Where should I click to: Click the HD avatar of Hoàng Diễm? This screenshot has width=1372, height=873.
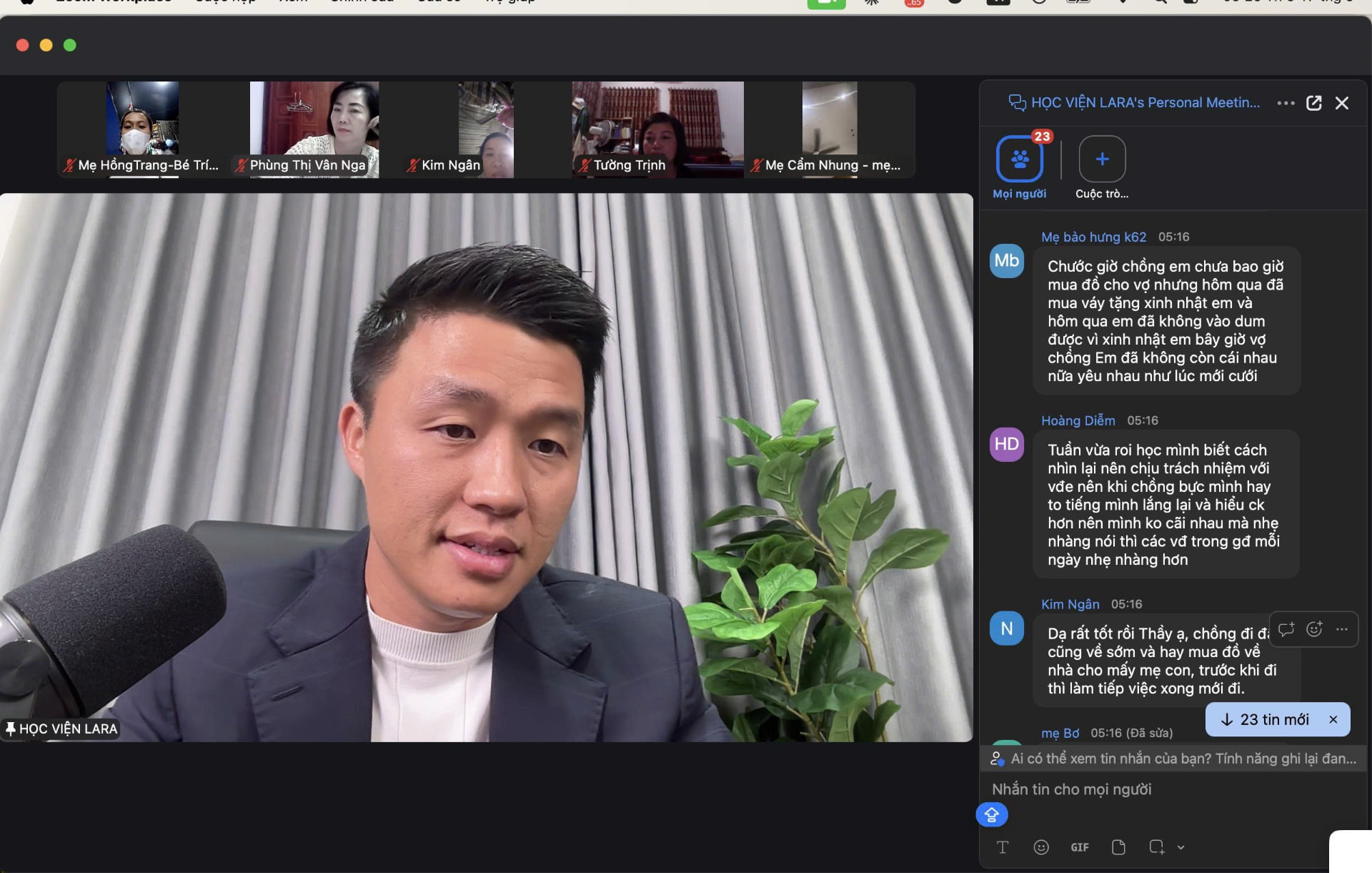(x=1006, y=444)
